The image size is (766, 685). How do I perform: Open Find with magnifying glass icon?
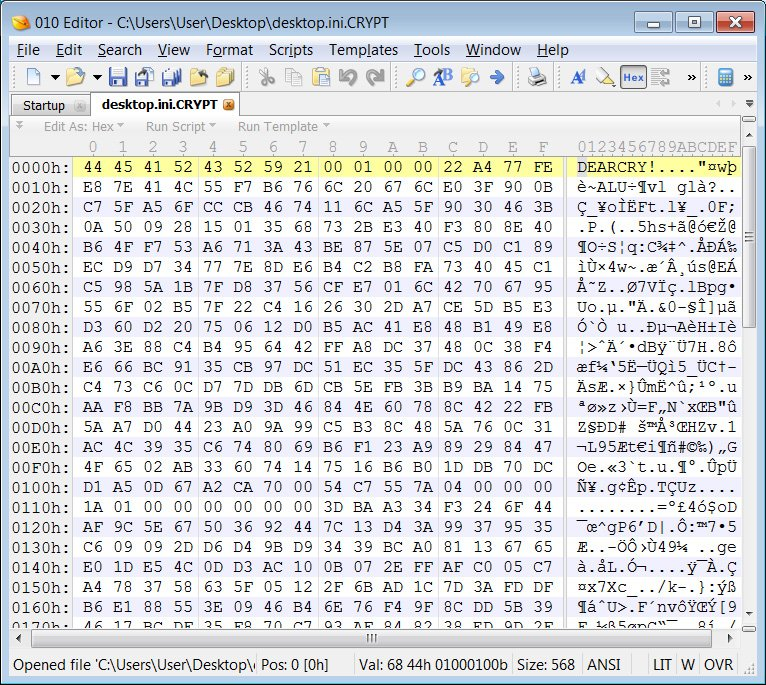[416, 77]
